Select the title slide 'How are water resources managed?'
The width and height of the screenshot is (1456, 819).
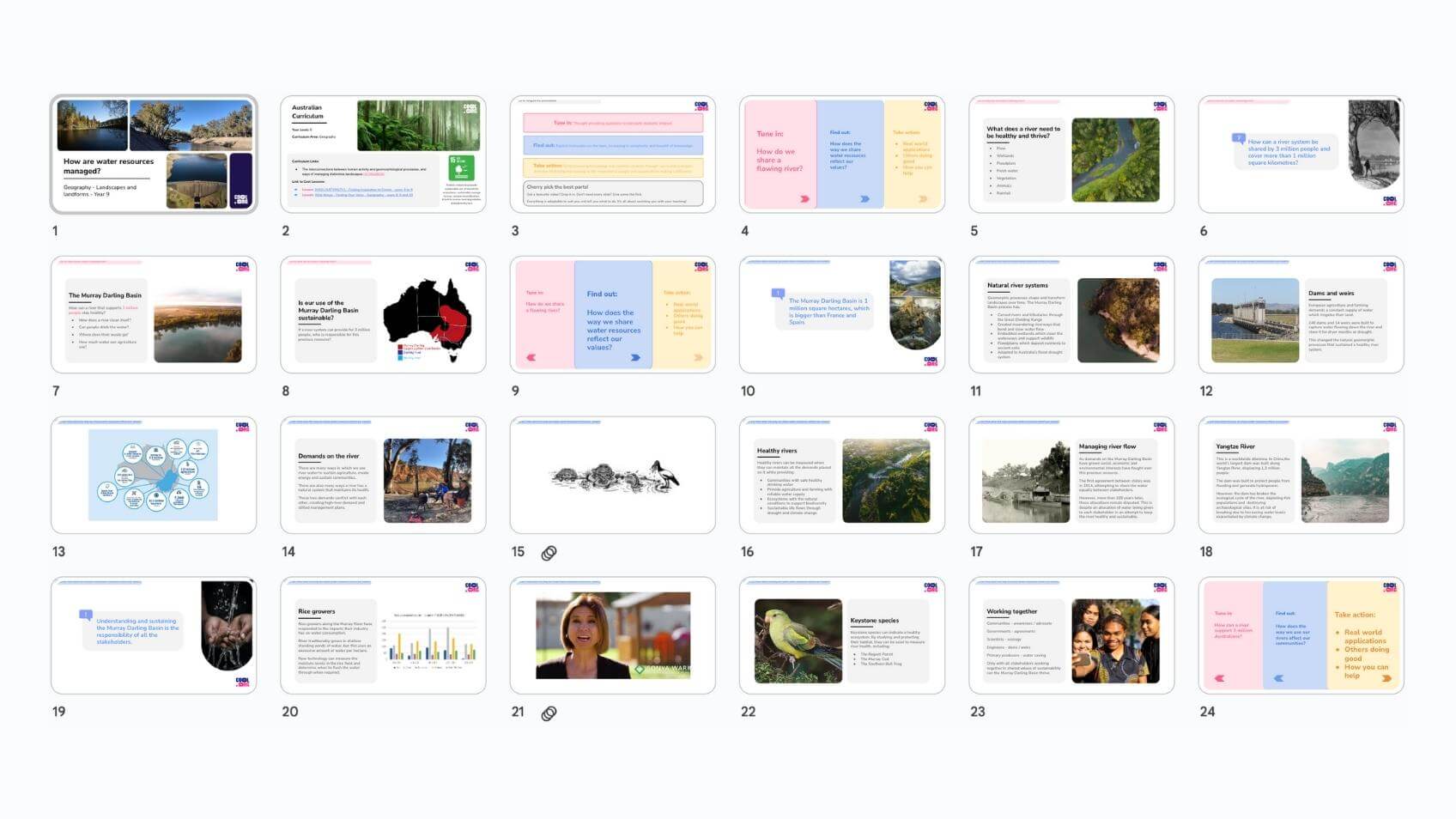coord(154,155)
